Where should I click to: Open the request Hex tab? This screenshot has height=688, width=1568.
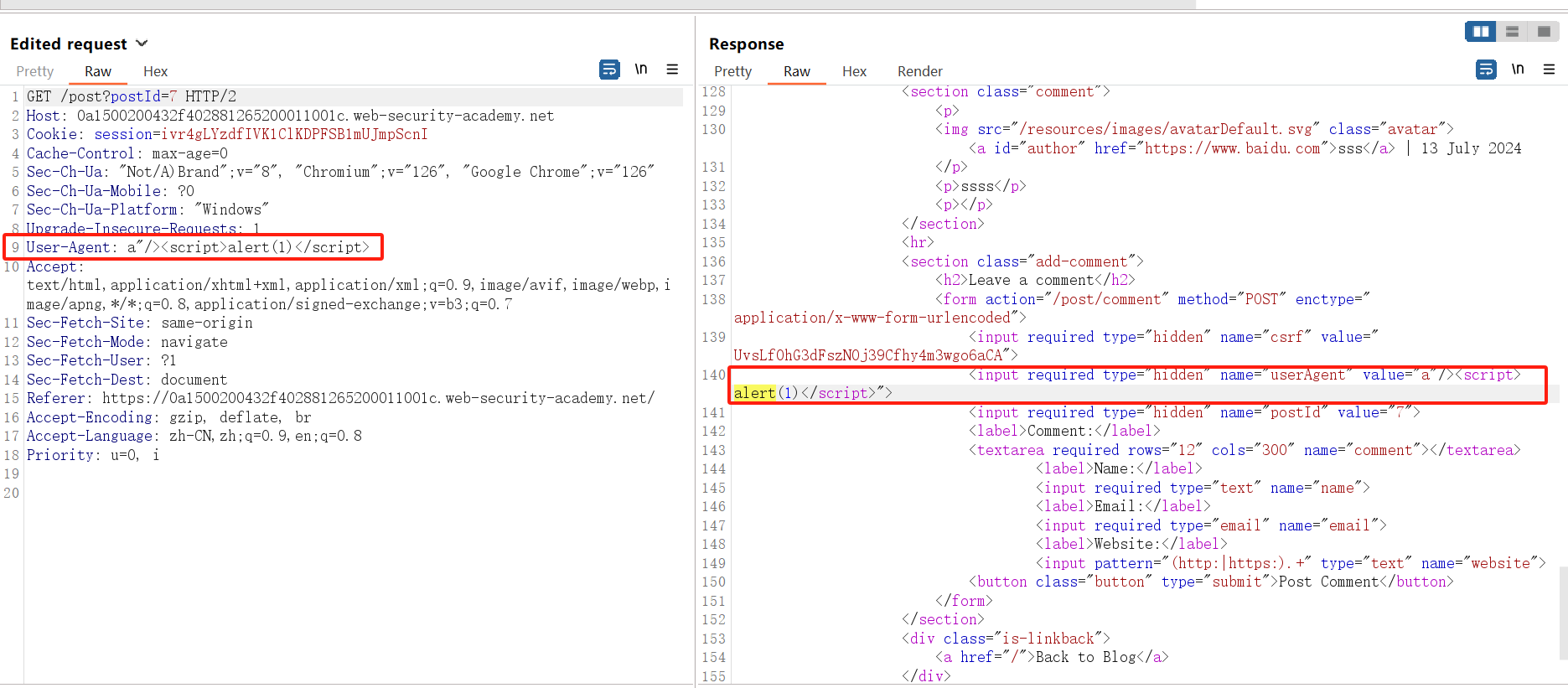click(x=155, y=71)
